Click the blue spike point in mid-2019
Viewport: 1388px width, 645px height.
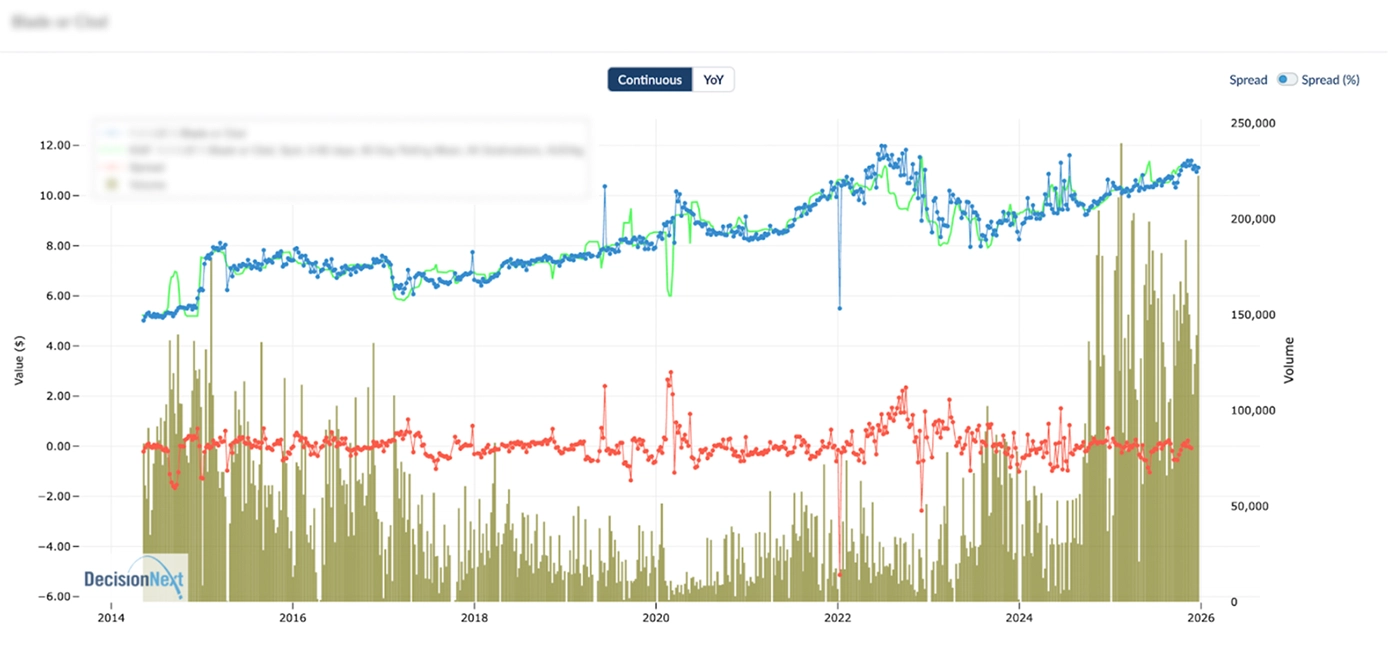point(604,186)
